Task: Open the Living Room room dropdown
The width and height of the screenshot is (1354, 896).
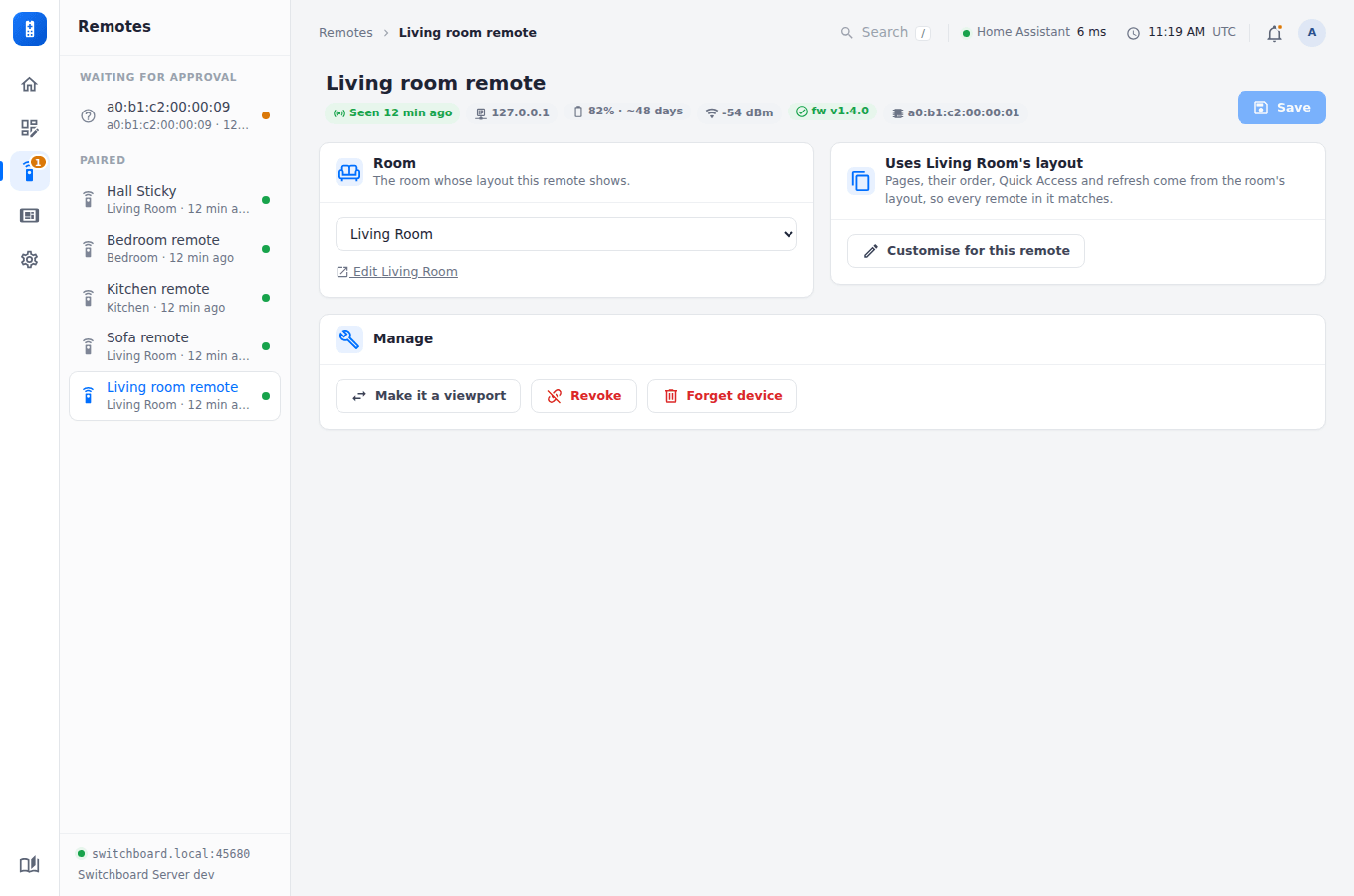Action: 566,234
